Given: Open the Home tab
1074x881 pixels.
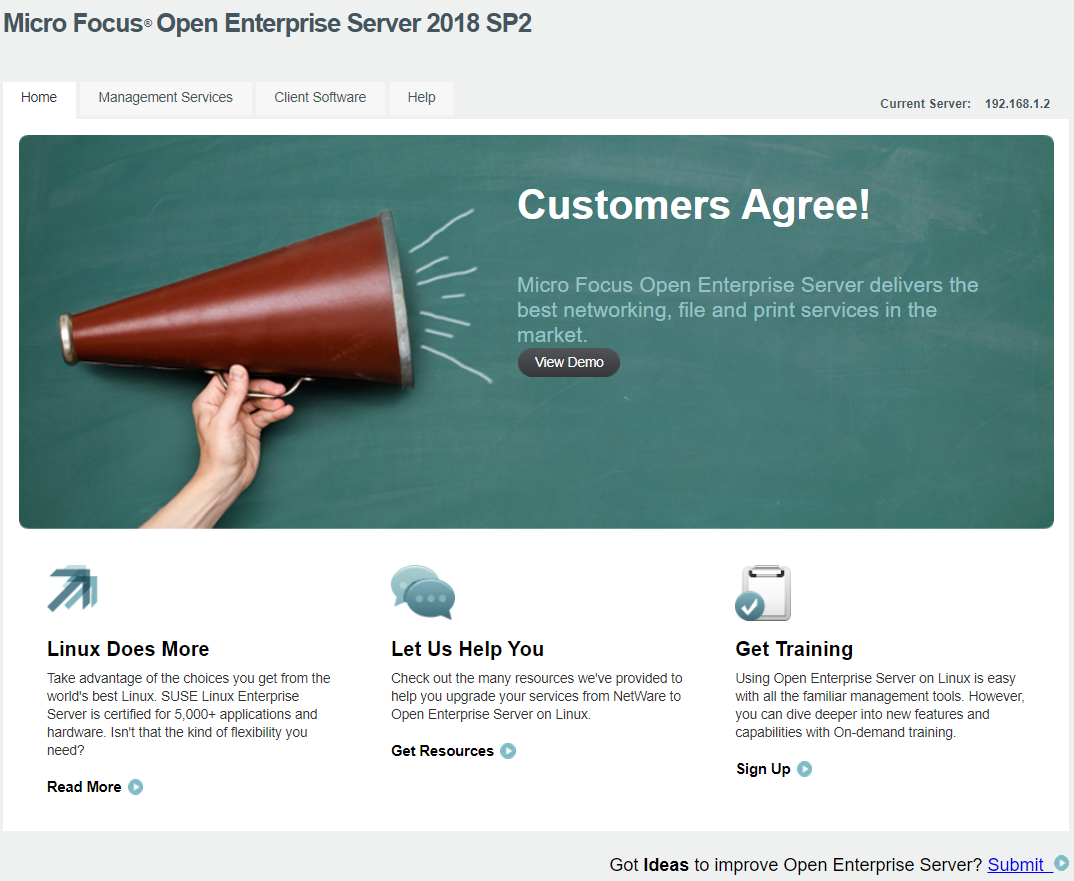Looking at the screenshot, I should click(39, 98).
